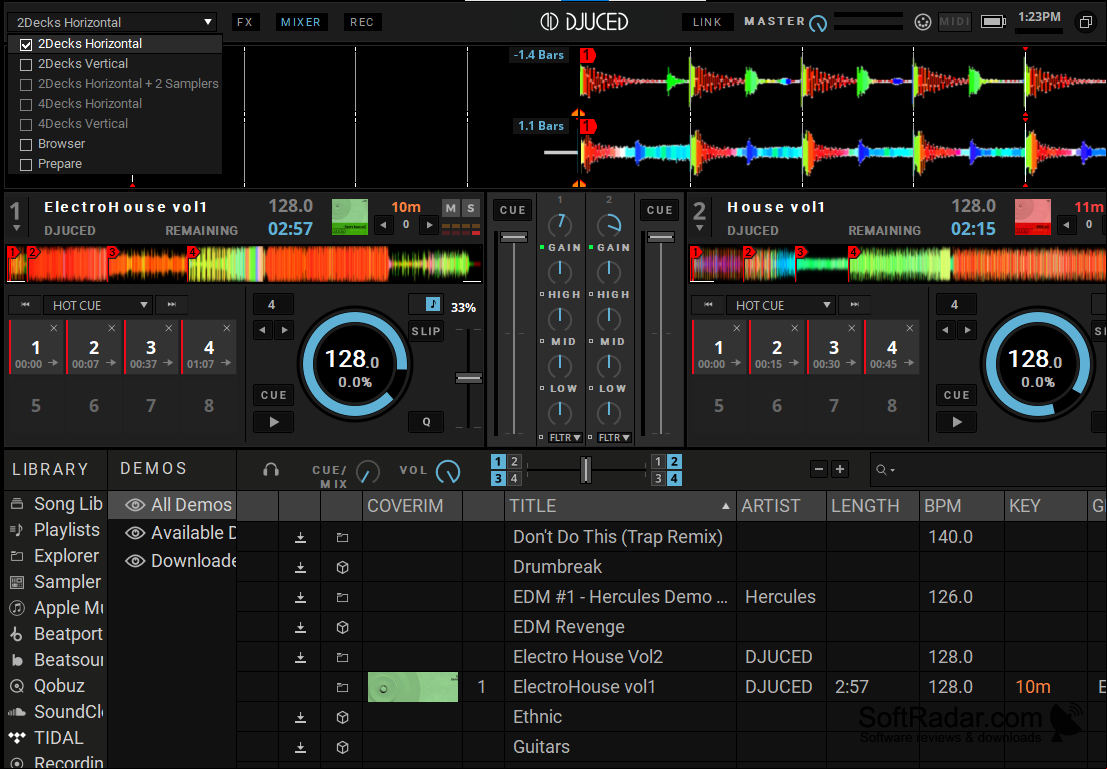Open Beatsource in the library sidebar
Screen dimensions: 1107x769
[x=56, y=660]
